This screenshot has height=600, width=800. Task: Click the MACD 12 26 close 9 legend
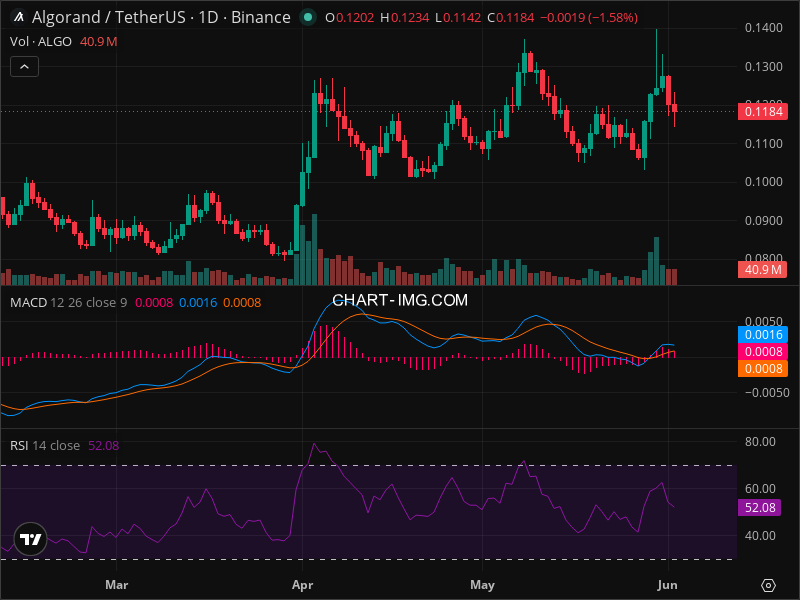point(68,303)
